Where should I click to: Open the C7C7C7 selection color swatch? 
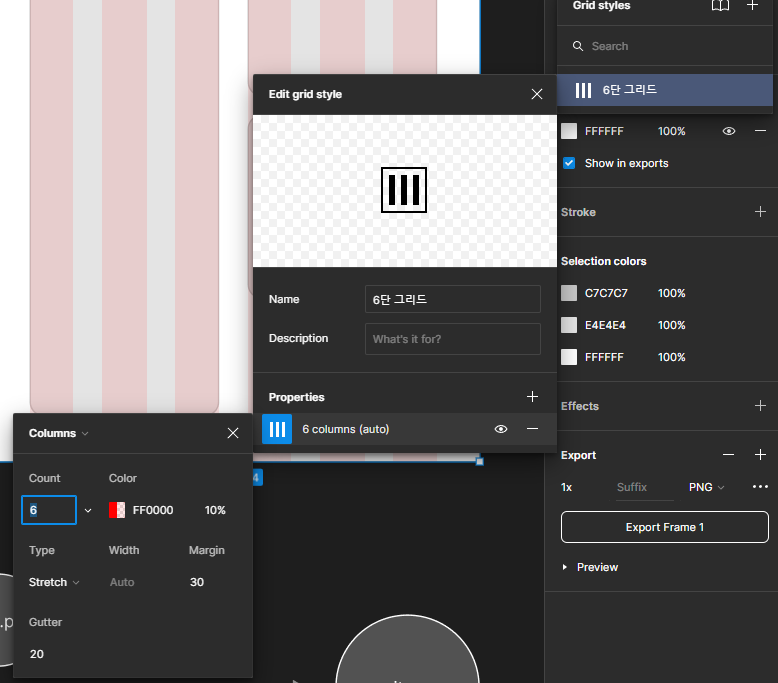click(x=569, y=293)
